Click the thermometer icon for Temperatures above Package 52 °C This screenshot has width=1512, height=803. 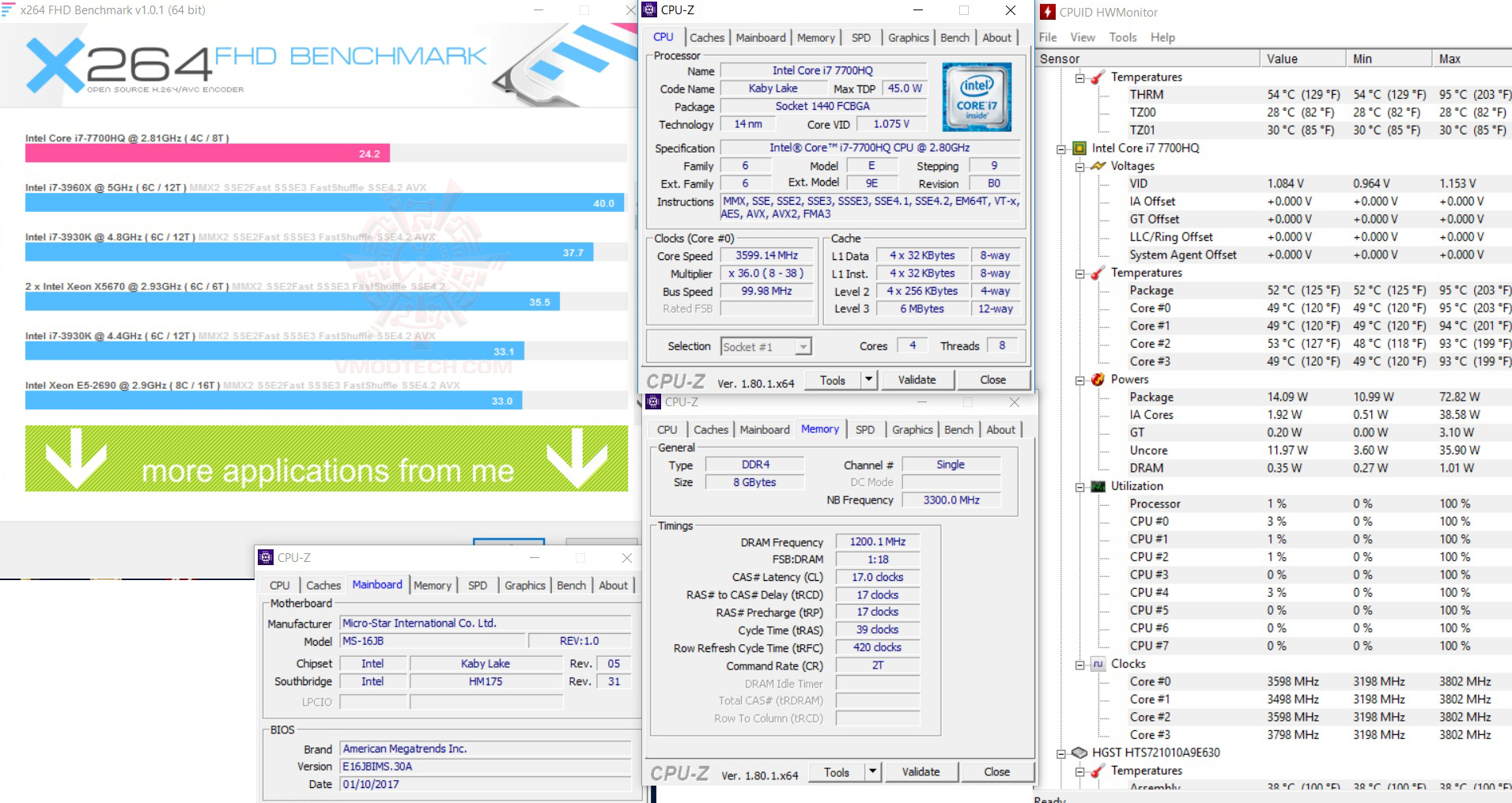[1098, 273]
